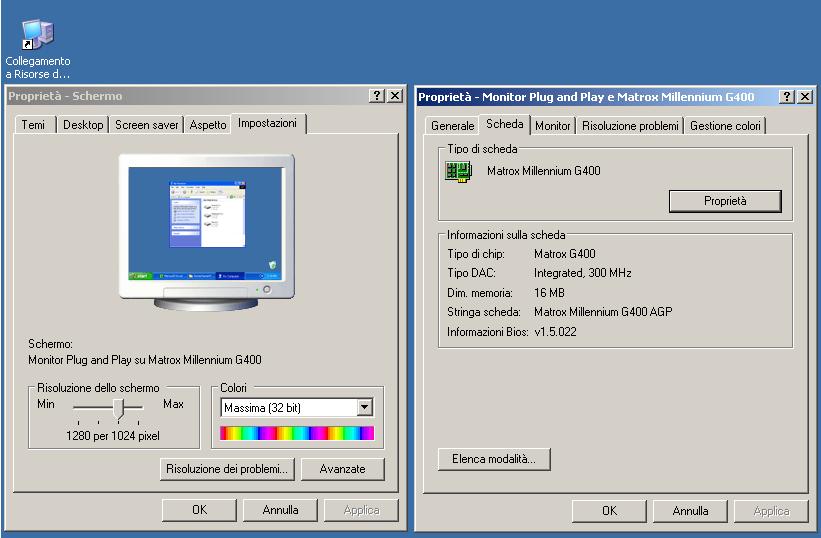The image size is (821, 538).
Task: Select the Impostazioni tab
Action: coord(268,123)
